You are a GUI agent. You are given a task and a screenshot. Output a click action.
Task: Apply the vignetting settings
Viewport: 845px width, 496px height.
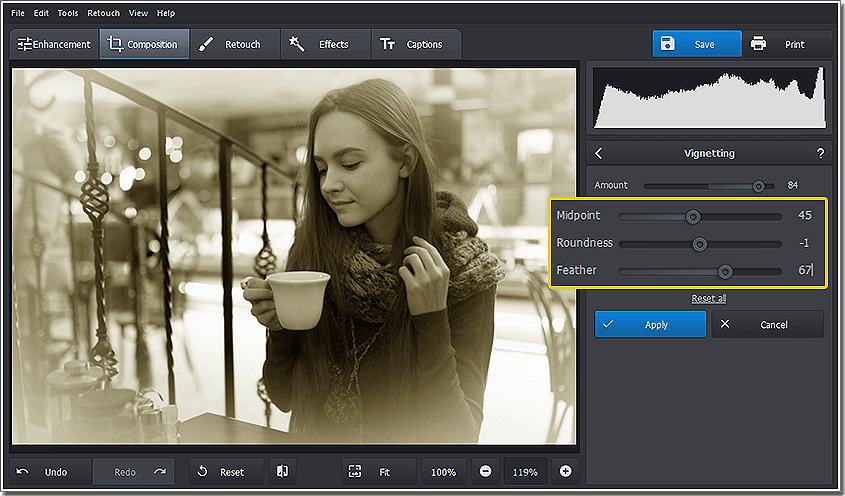point(650,324)
